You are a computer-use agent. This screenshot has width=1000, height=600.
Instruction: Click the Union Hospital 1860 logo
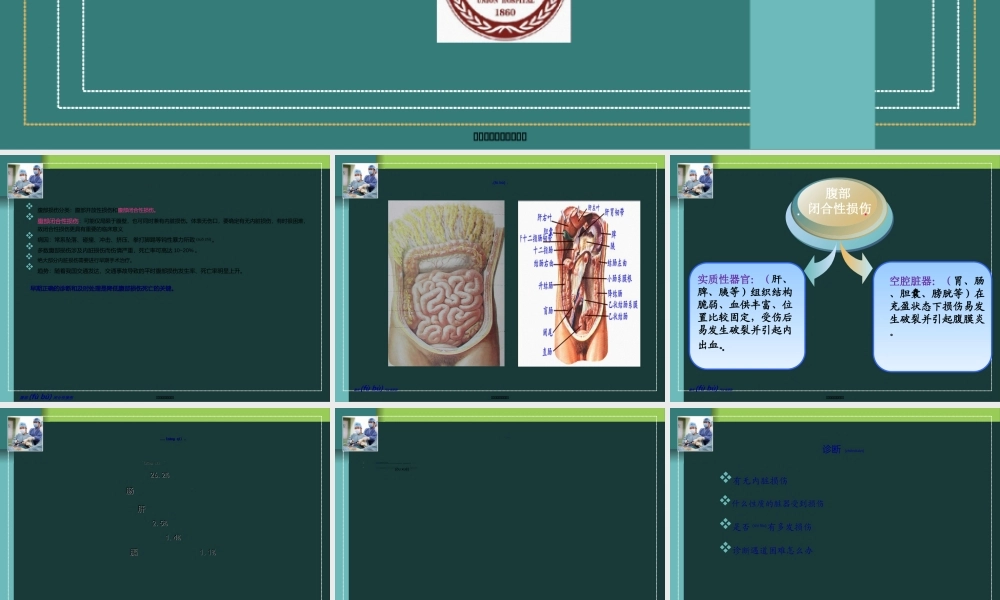click(x=503, y=20)
